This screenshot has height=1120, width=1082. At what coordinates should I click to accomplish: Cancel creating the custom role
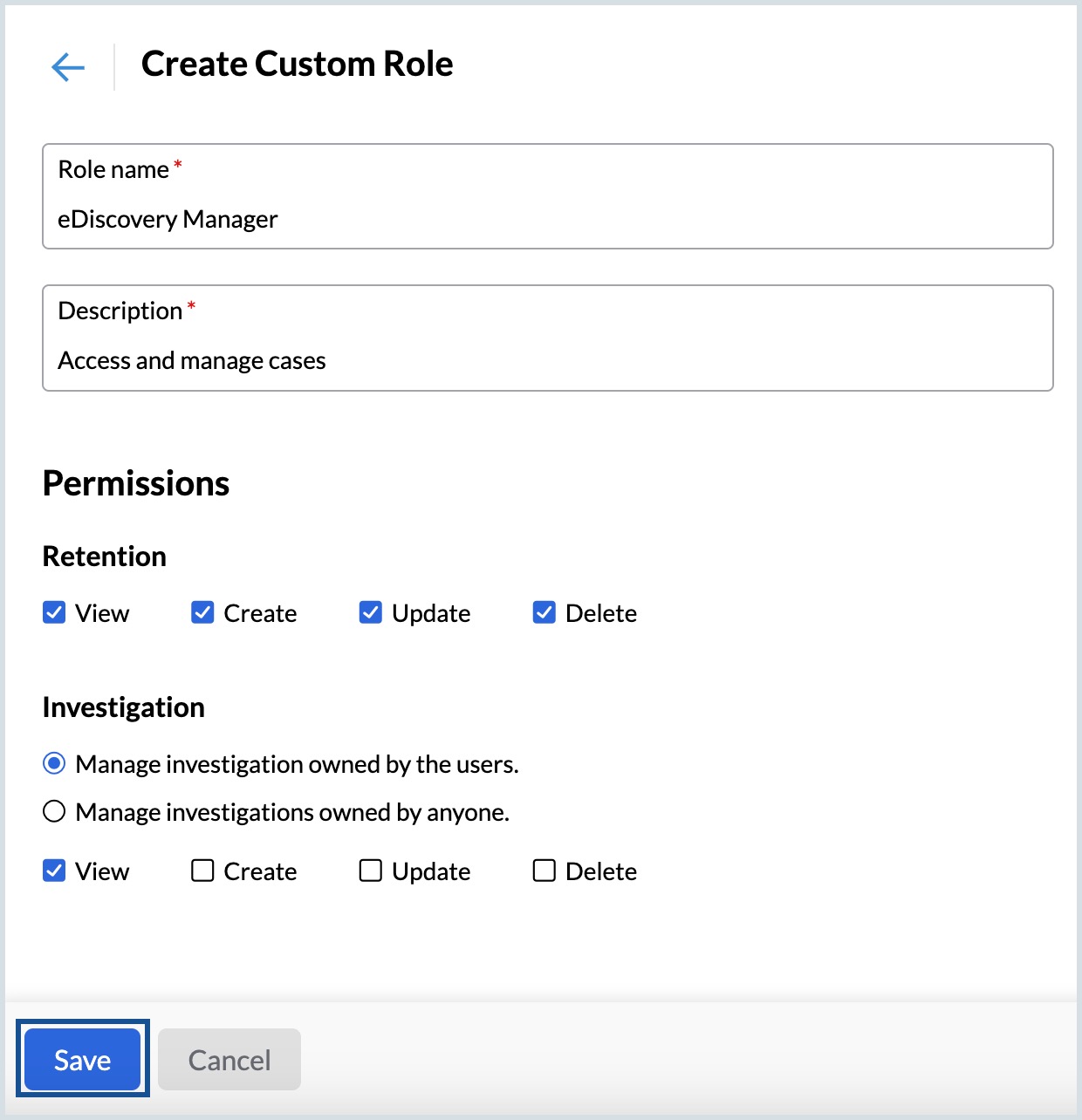coord(229,1059)
